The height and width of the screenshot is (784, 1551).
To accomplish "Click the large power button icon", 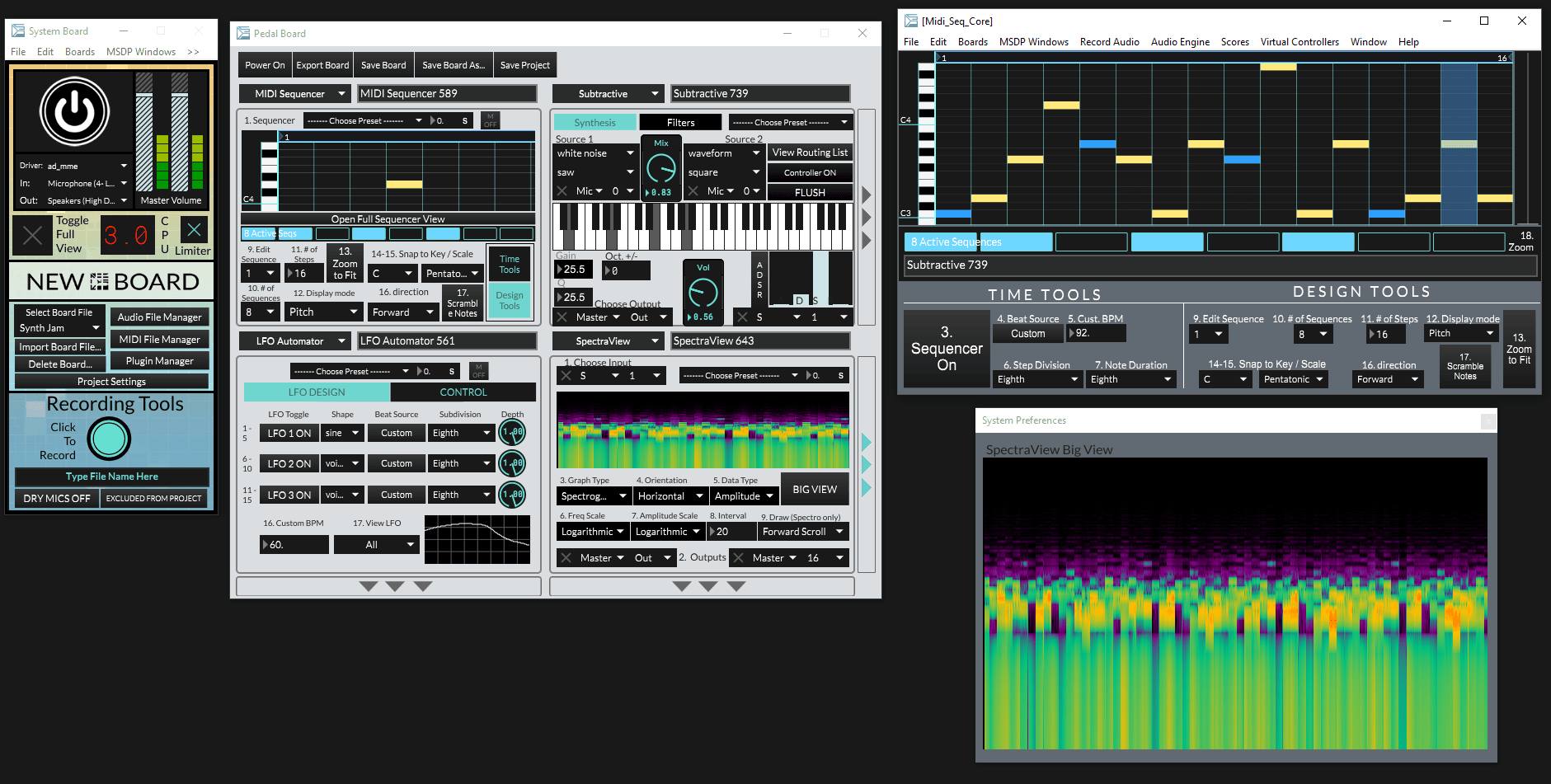I will click(74, 112).
